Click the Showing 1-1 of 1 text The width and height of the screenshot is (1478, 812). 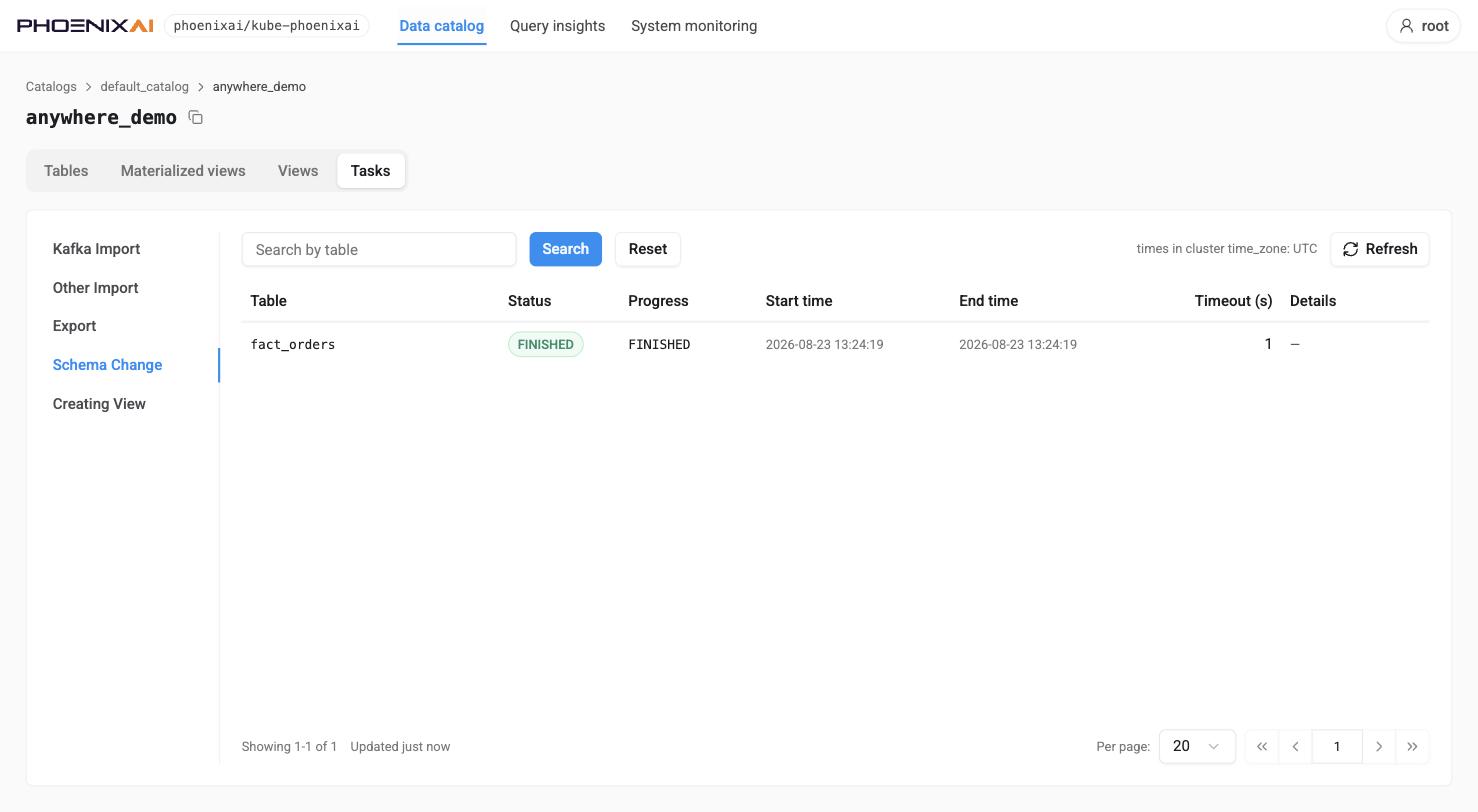[x=289, y=747]
